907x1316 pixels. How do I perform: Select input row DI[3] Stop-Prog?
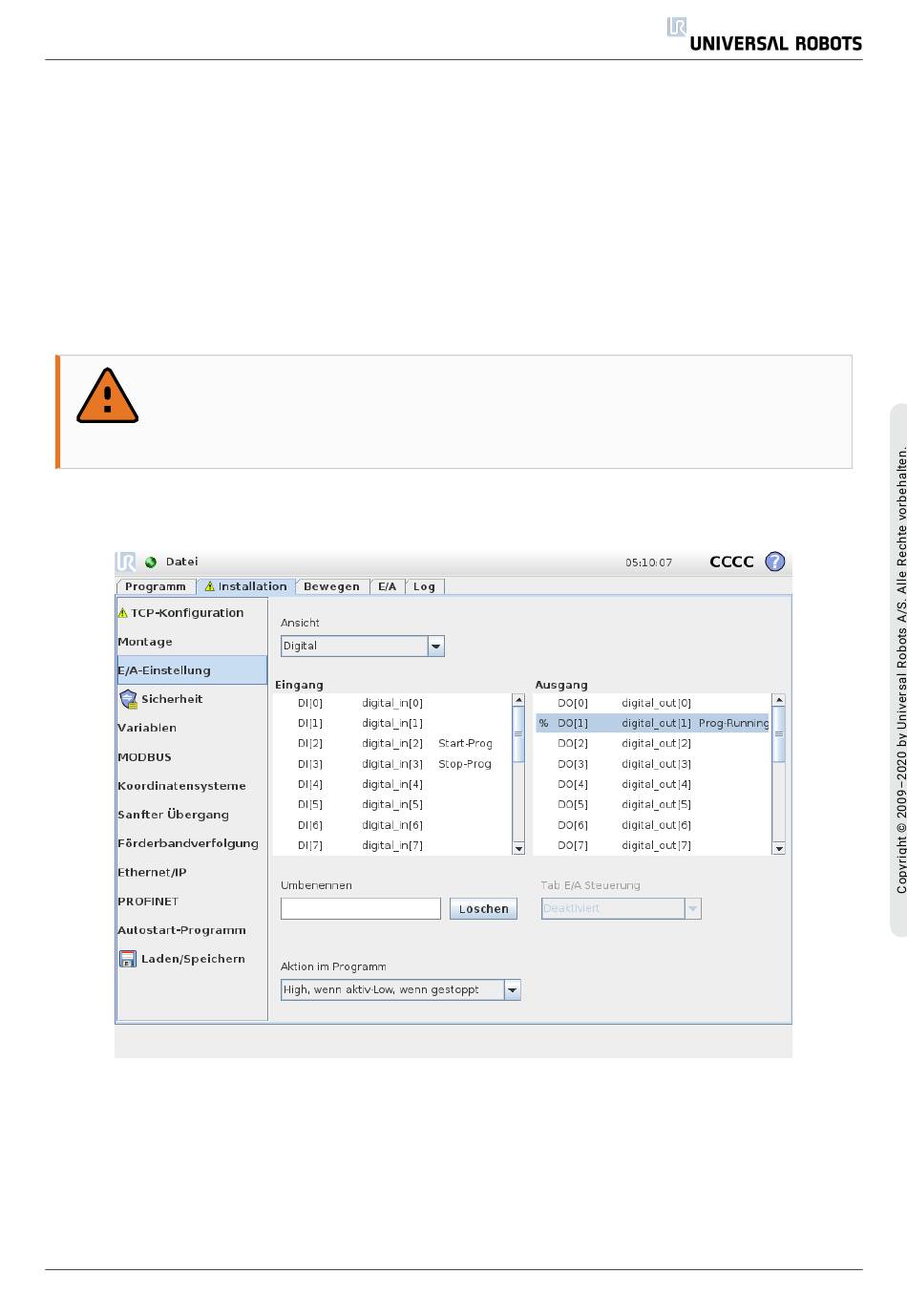coord(392,764)
